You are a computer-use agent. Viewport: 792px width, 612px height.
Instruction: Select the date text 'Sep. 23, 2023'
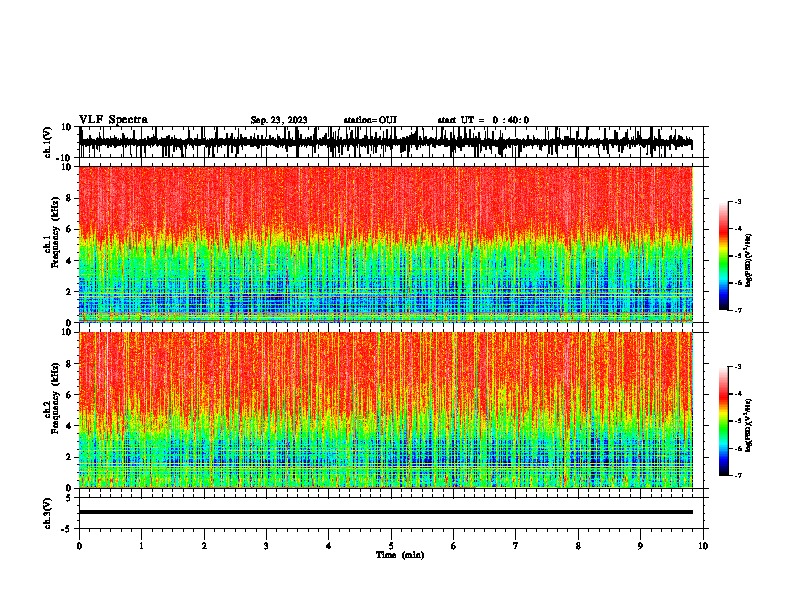pos(279,120)
